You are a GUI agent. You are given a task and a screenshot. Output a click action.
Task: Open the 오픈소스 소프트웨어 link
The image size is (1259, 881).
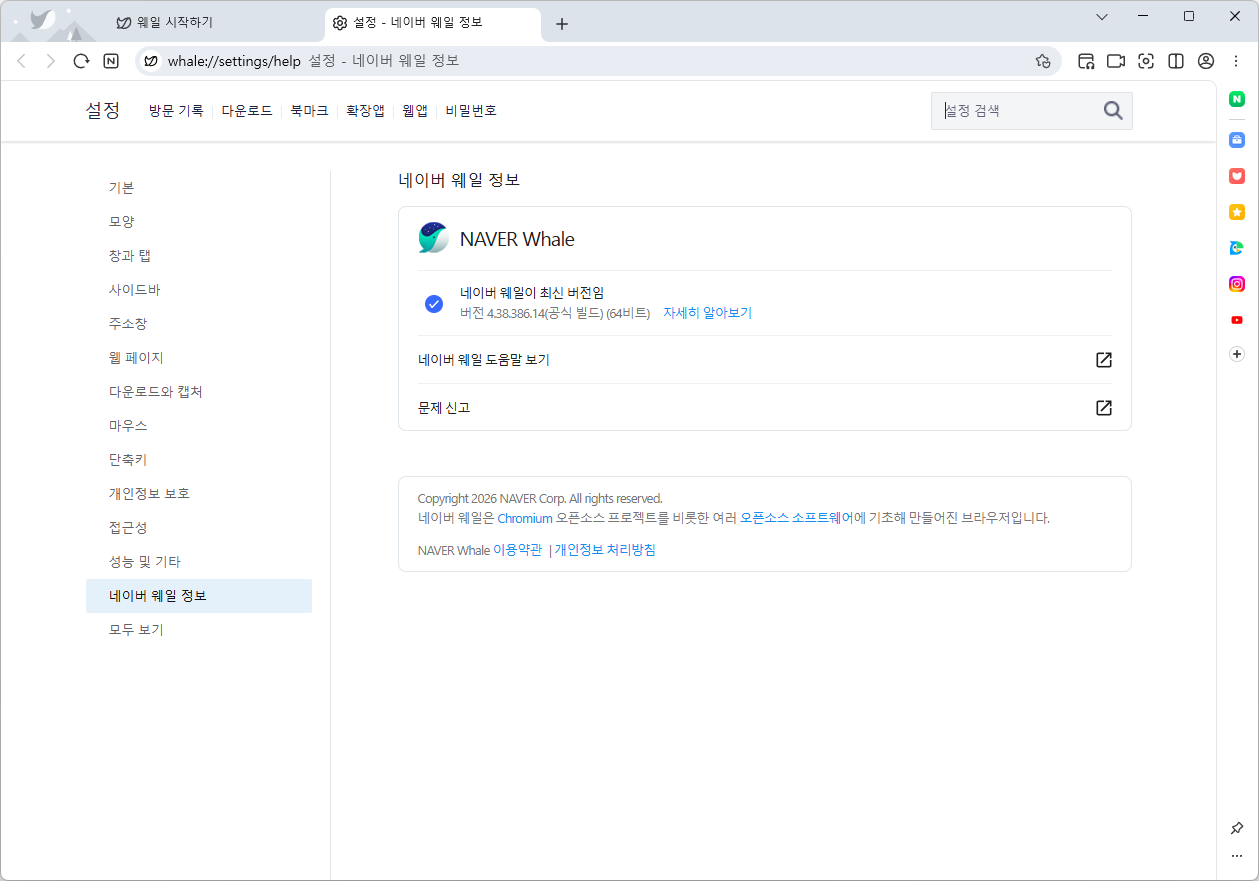pos(797,518)
